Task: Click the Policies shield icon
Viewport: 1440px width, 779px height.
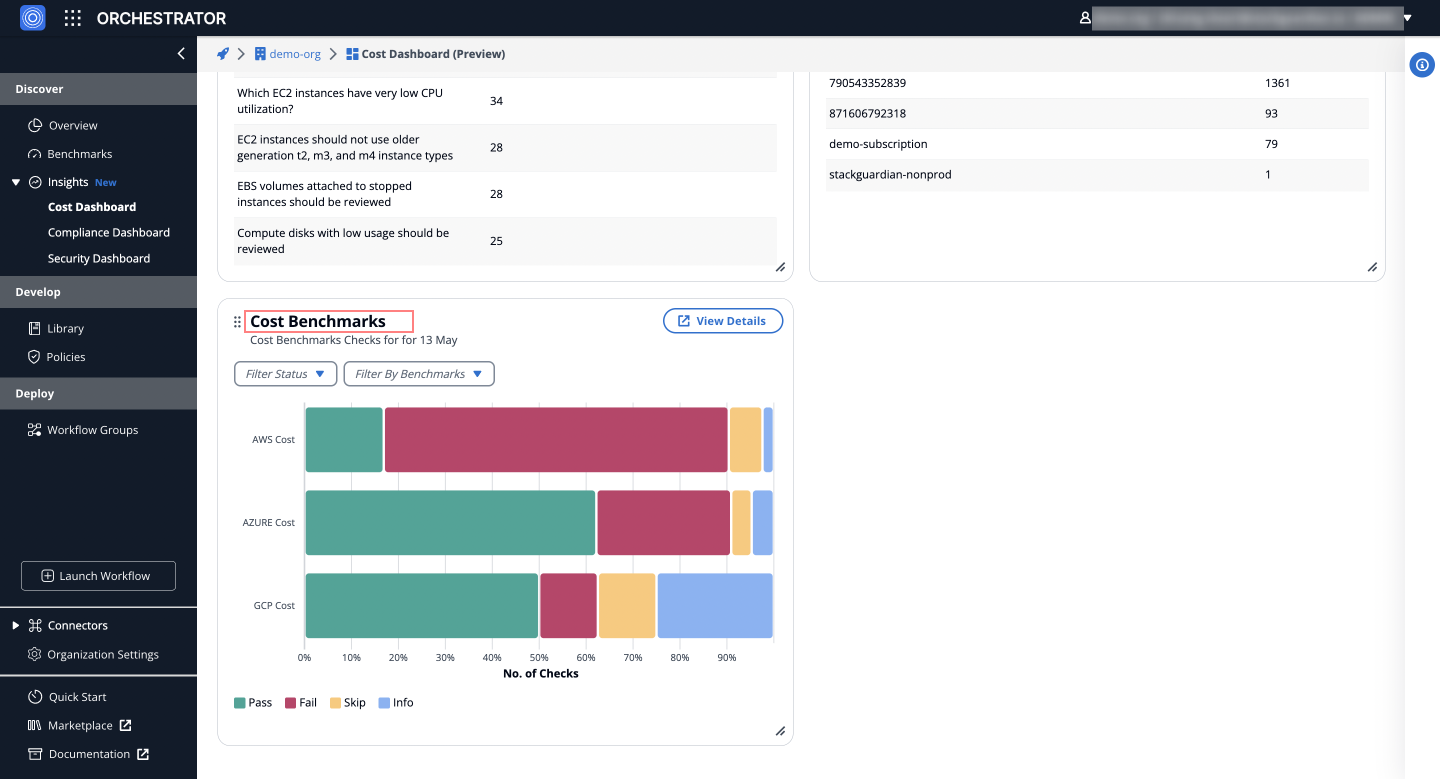Action: pyautogui.click(x=35, y=357)
